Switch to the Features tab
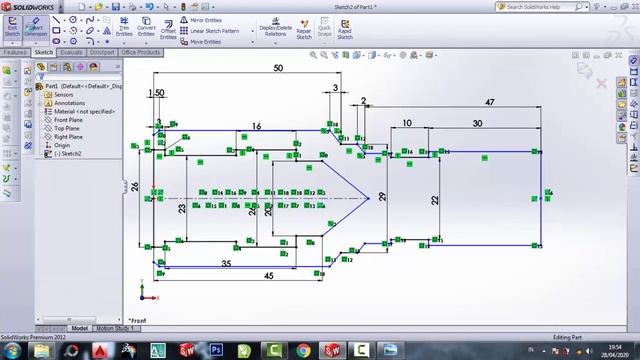The width and height of the screenshot is (640, 360). pyautogui.click(x=15, y=52)
